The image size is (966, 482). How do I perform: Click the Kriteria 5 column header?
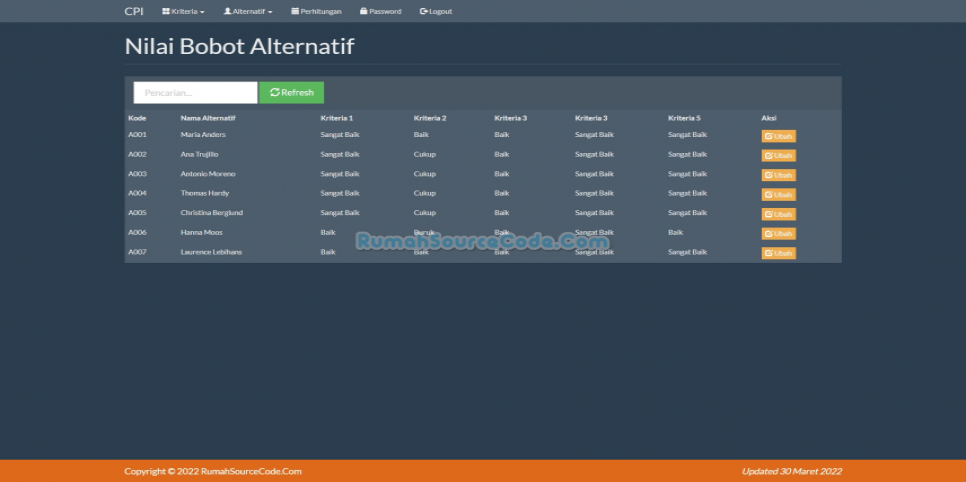pos(684,118)
